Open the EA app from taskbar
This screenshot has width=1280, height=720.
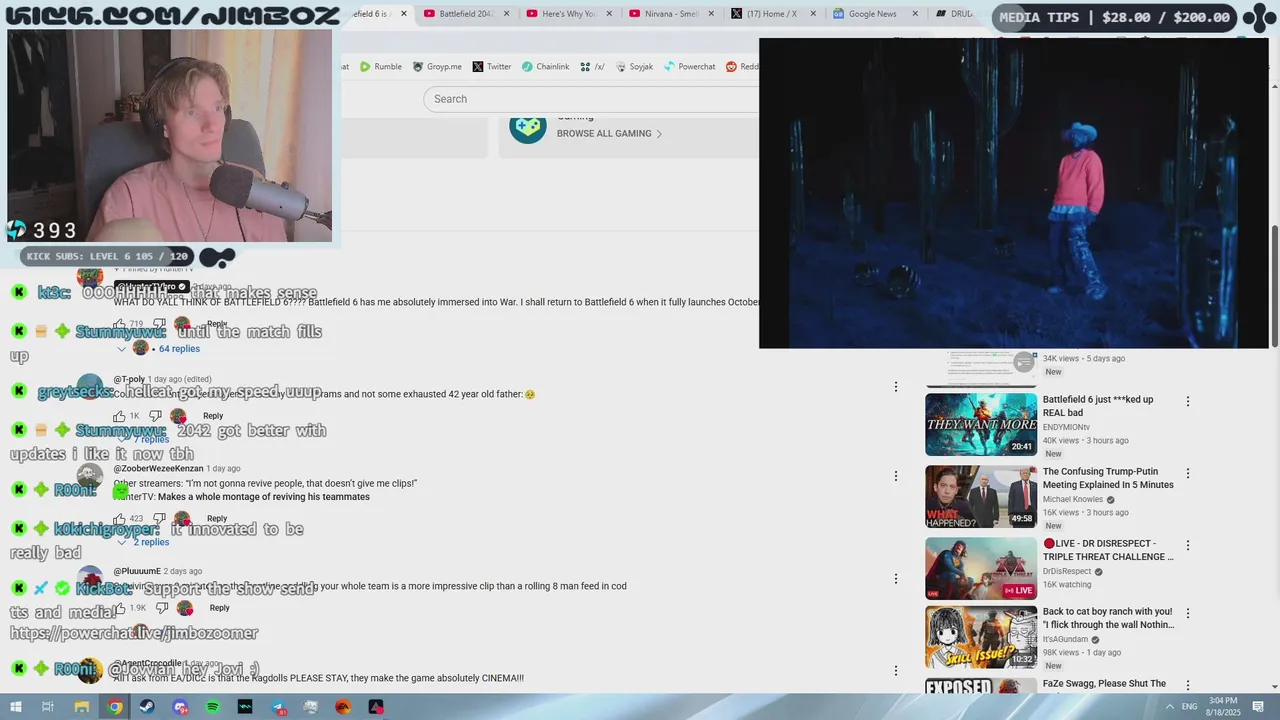(343, 707)
